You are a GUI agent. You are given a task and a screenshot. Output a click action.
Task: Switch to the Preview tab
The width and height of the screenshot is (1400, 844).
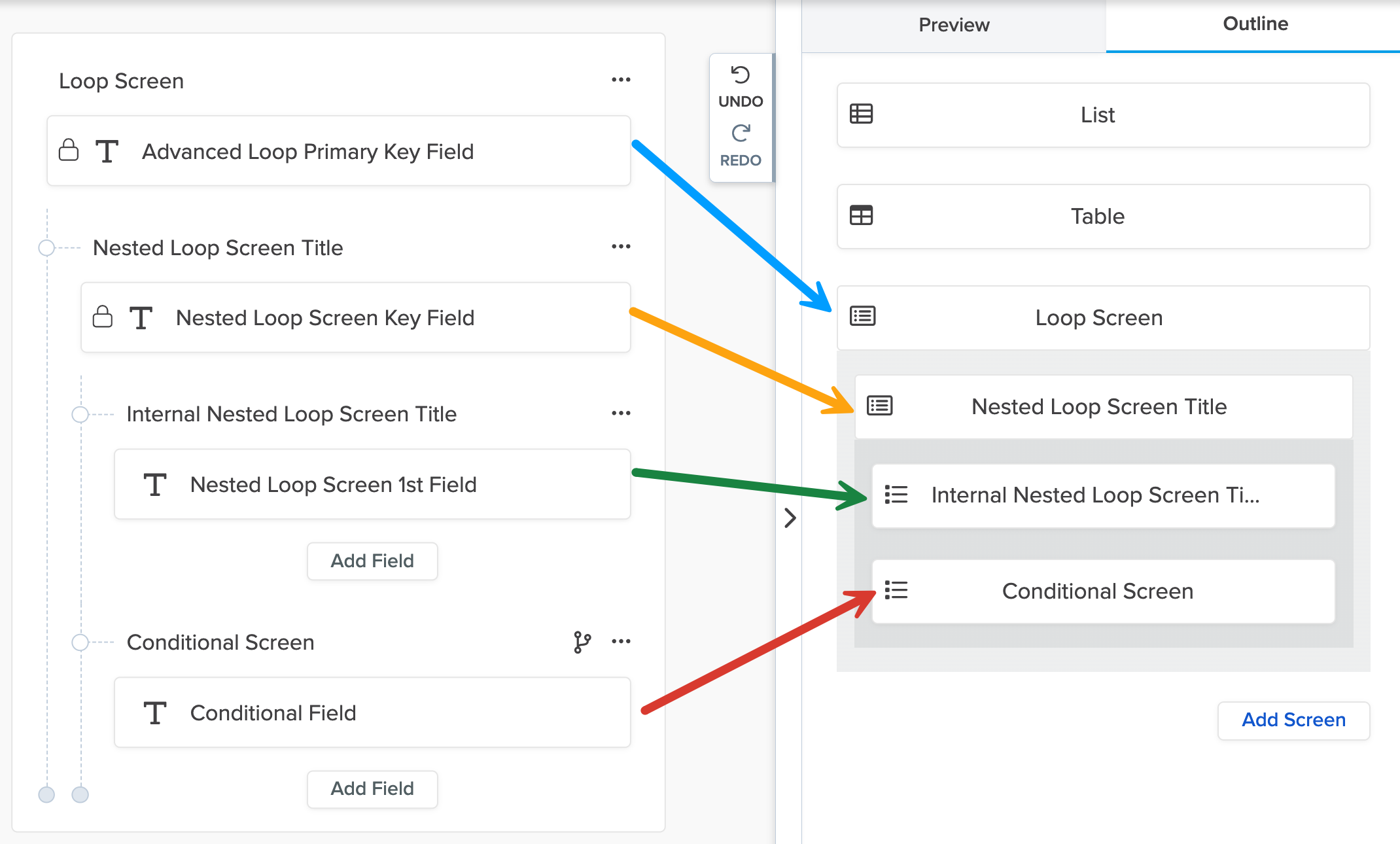click(954, 26)
